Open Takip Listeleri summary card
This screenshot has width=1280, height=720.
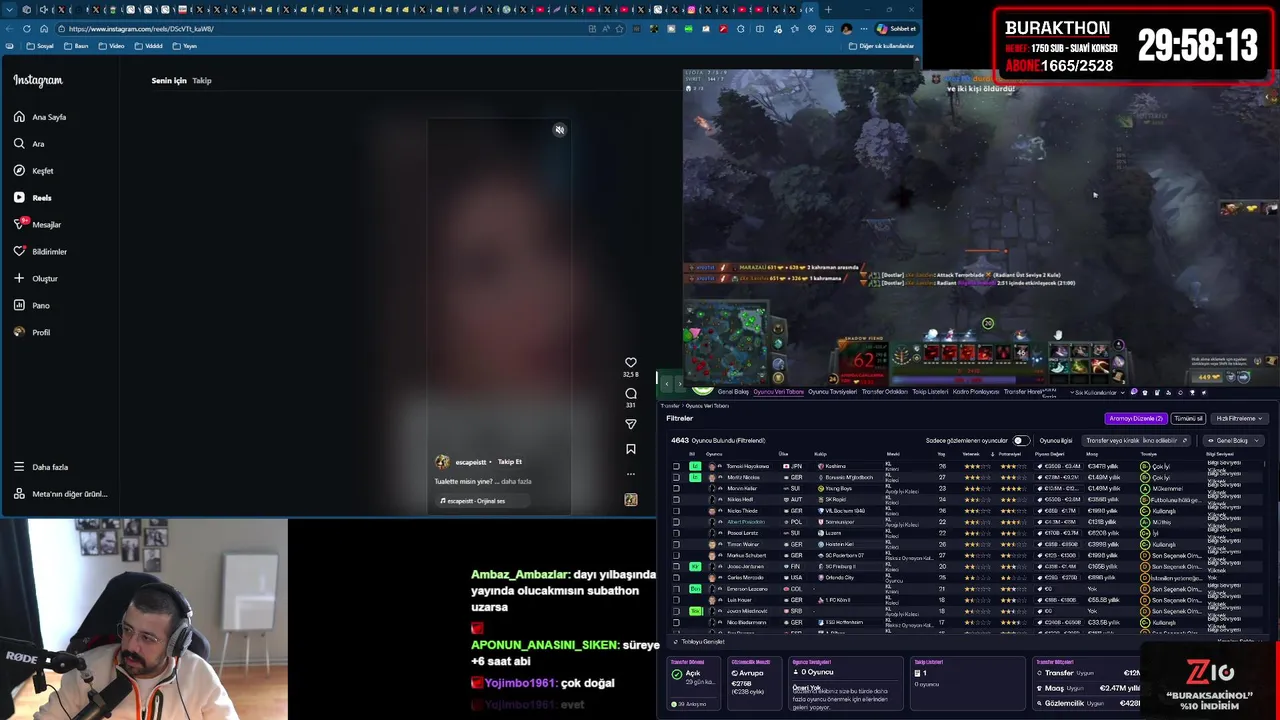pyautogui.click(x=966, y=683)
